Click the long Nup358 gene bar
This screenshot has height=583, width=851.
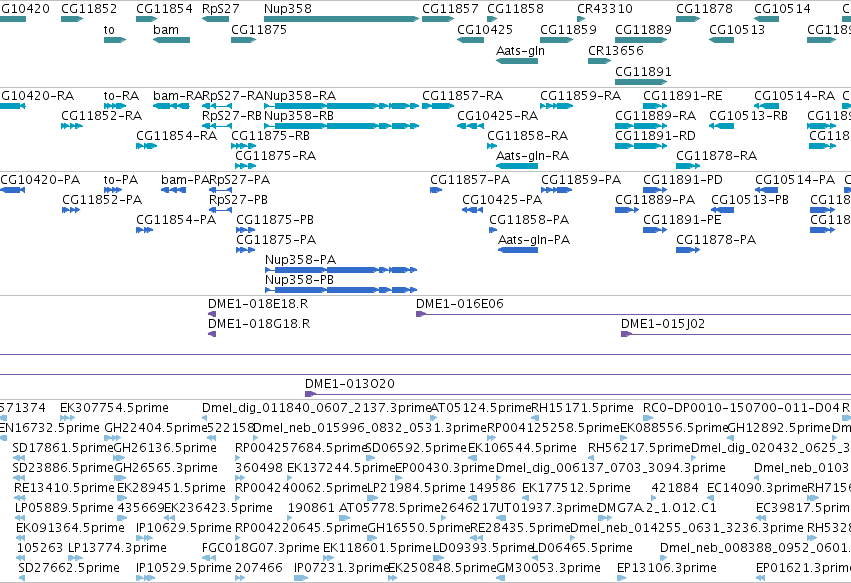[x=341, y=19]
